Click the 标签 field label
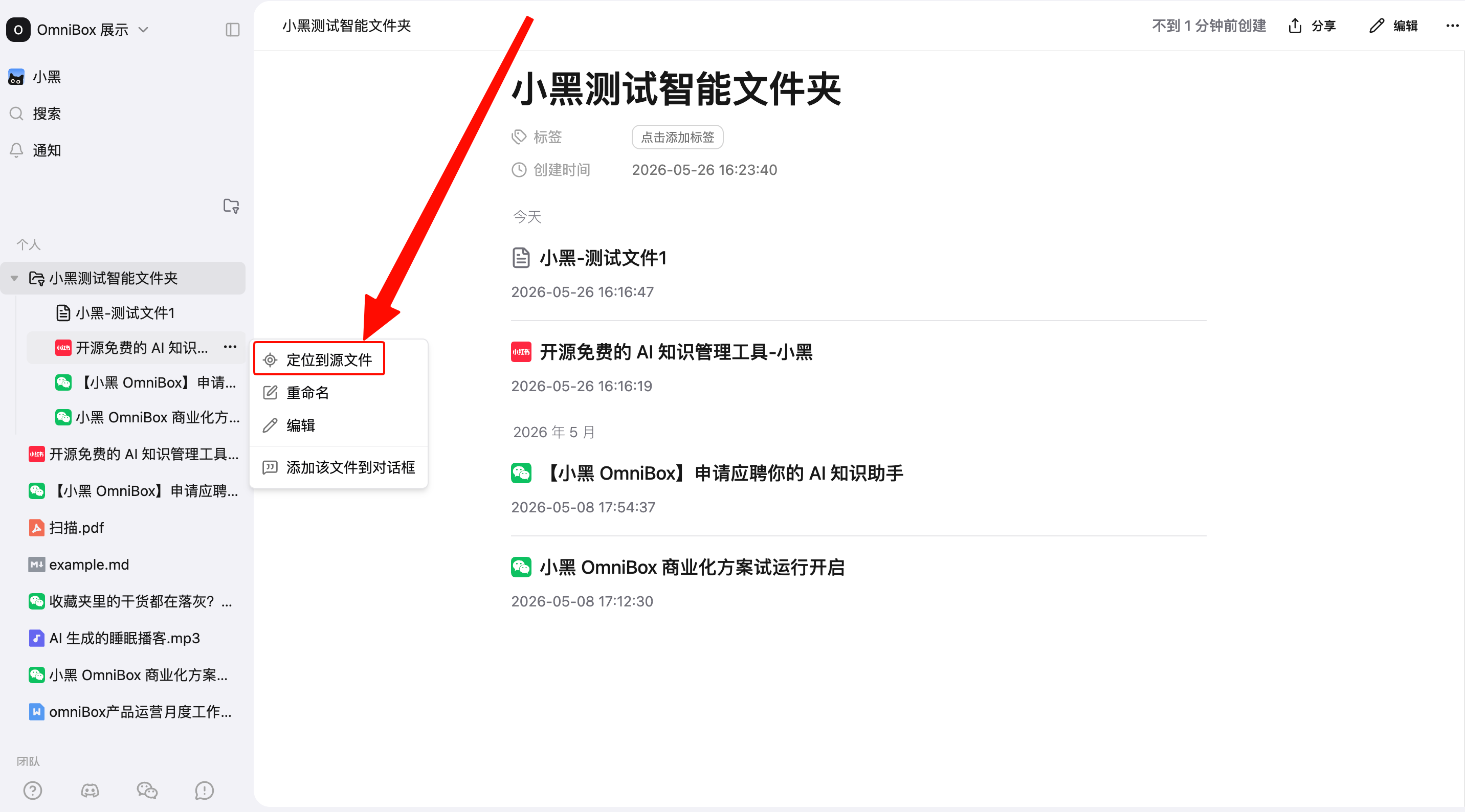Screen dimensions: 1465x812 tap(547, 137)
